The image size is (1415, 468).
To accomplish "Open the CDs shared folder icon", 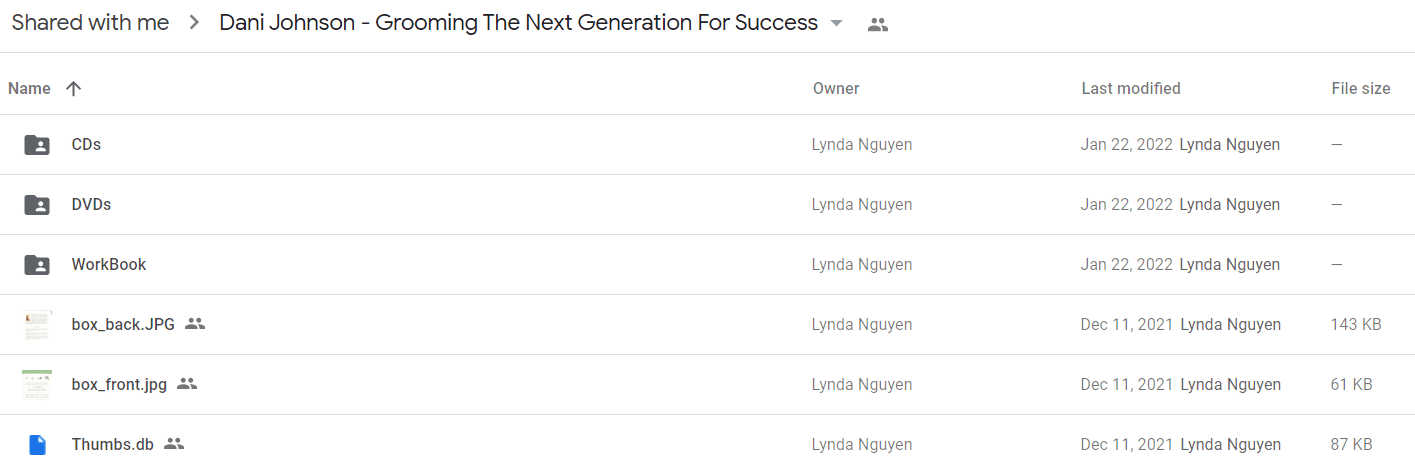I will pos(37,145).
